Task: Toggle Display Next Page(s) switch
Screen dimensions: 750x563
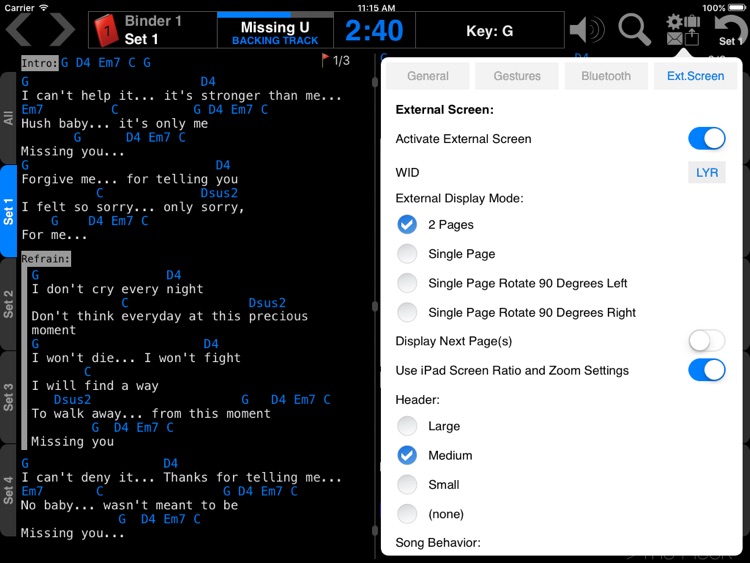Action: pos(706,341)
